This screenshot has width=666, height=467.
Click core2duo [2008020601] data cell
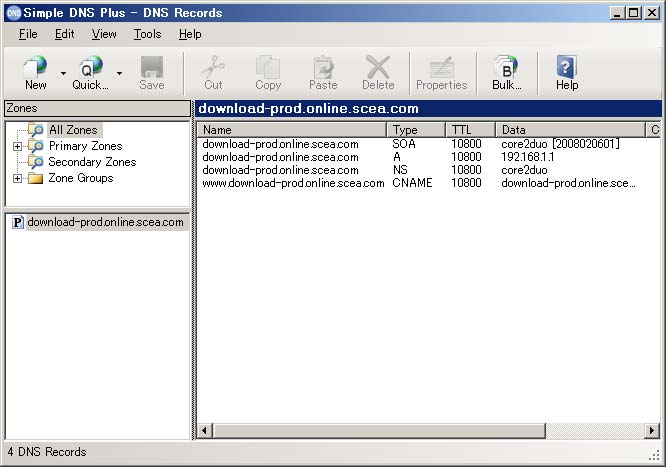pyautogui.click(x=560, y=144)
